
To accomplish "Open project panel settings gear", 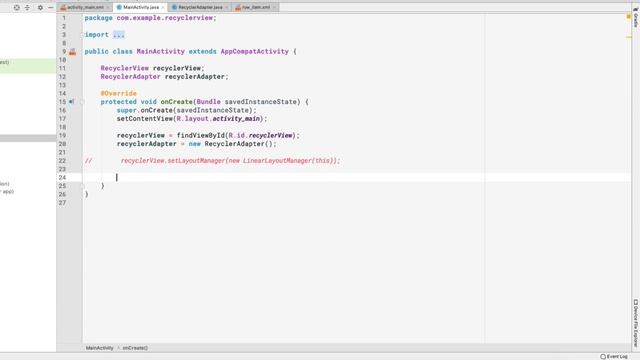I will (x=40, y=7).
